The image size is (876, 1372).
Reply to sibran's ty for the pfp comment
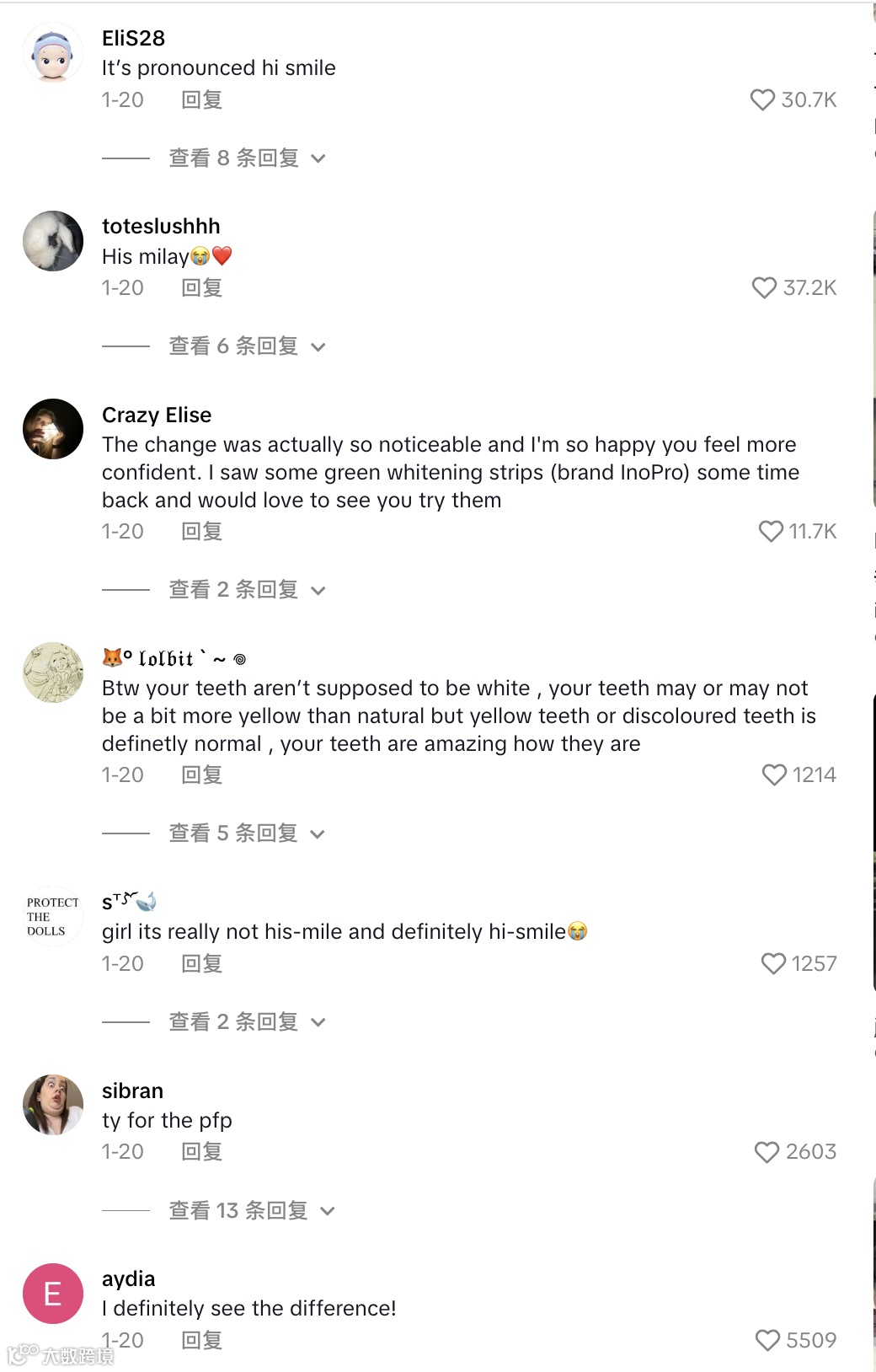coord(202,1152)
